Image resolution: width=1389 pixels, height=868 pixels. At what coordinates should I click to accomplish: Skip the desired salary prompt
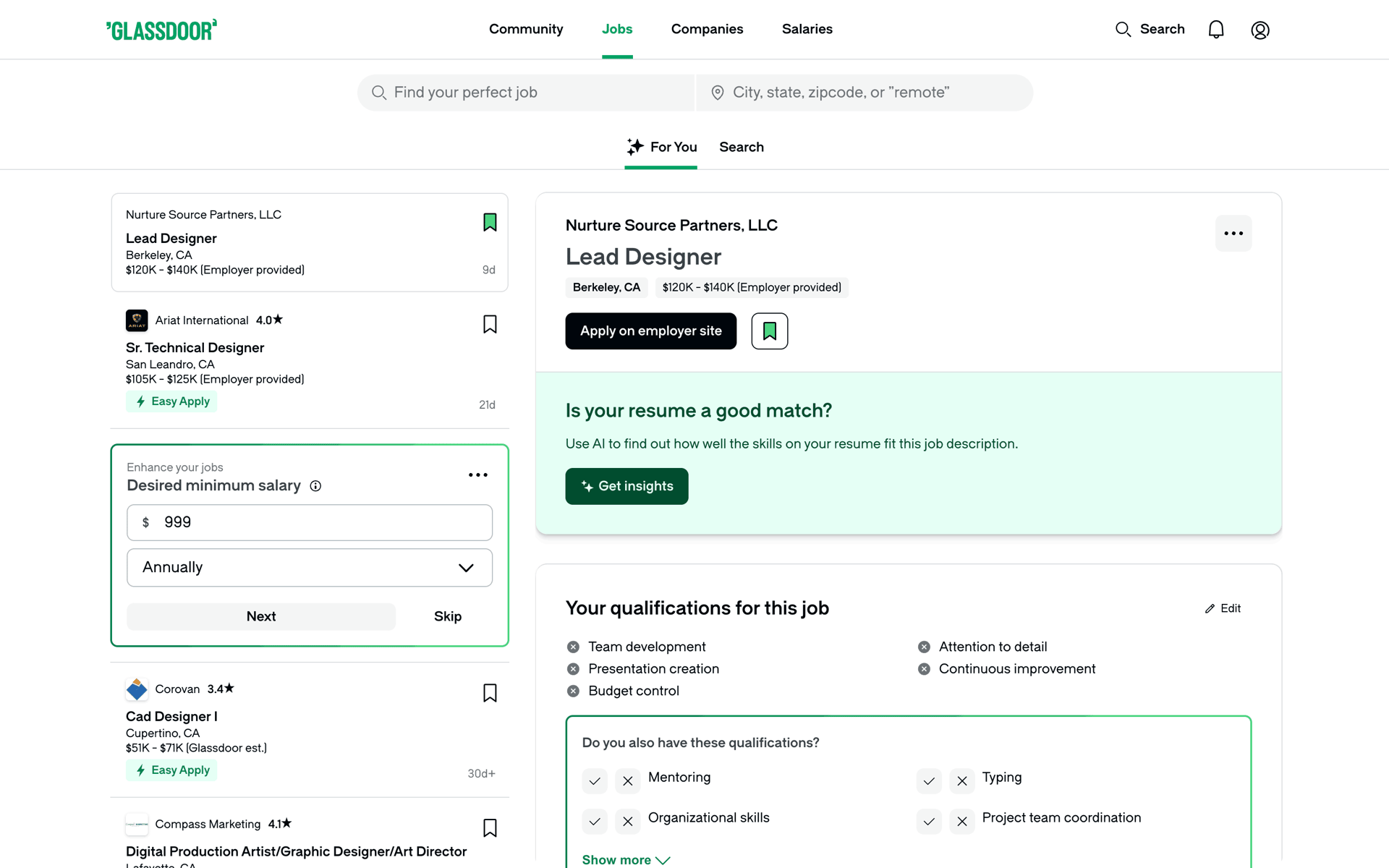click(x=448, y=616)
